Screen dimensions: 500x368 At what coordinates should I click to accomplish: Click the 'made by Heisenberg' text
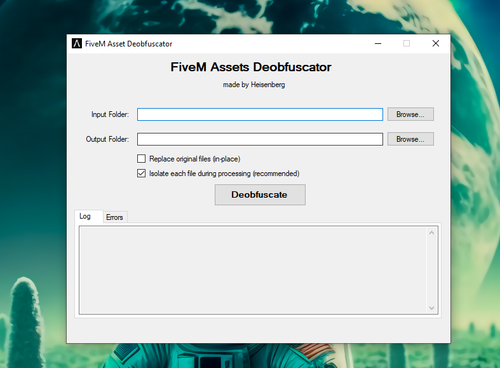254,85
